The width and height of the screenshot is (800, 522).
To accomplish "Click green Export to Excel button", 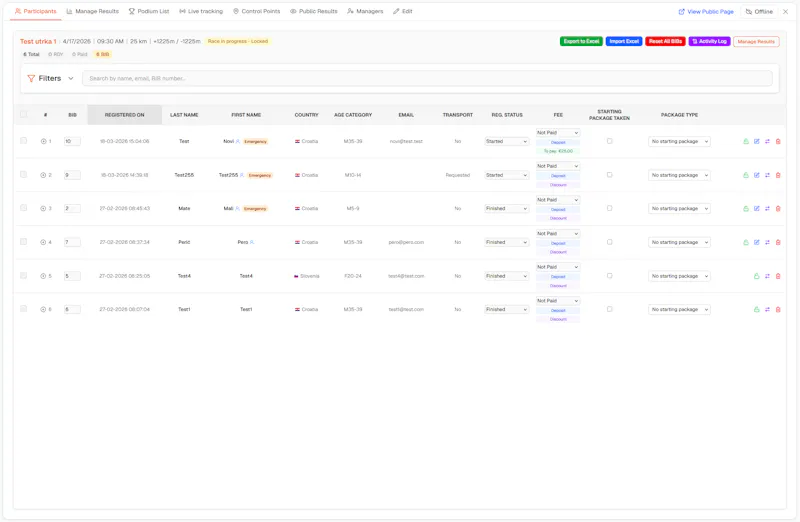I will (581, 41).
